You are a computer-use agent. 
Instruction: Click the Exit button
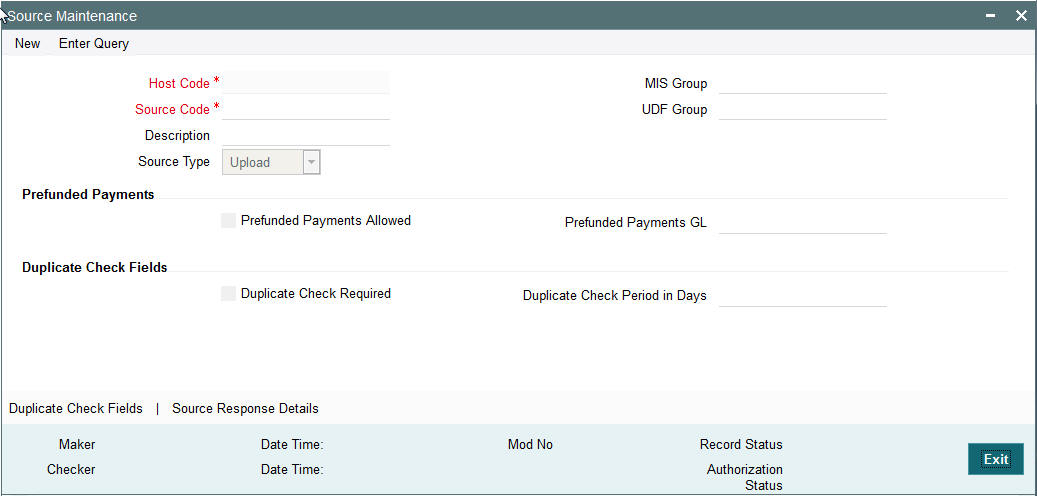[996, 459]
